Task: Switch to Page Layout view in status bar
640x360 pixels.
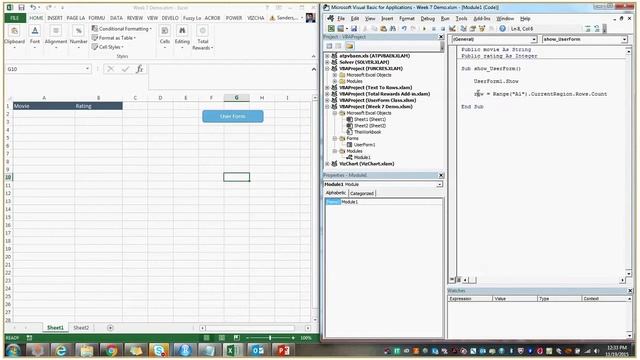Action: (222, 338)
